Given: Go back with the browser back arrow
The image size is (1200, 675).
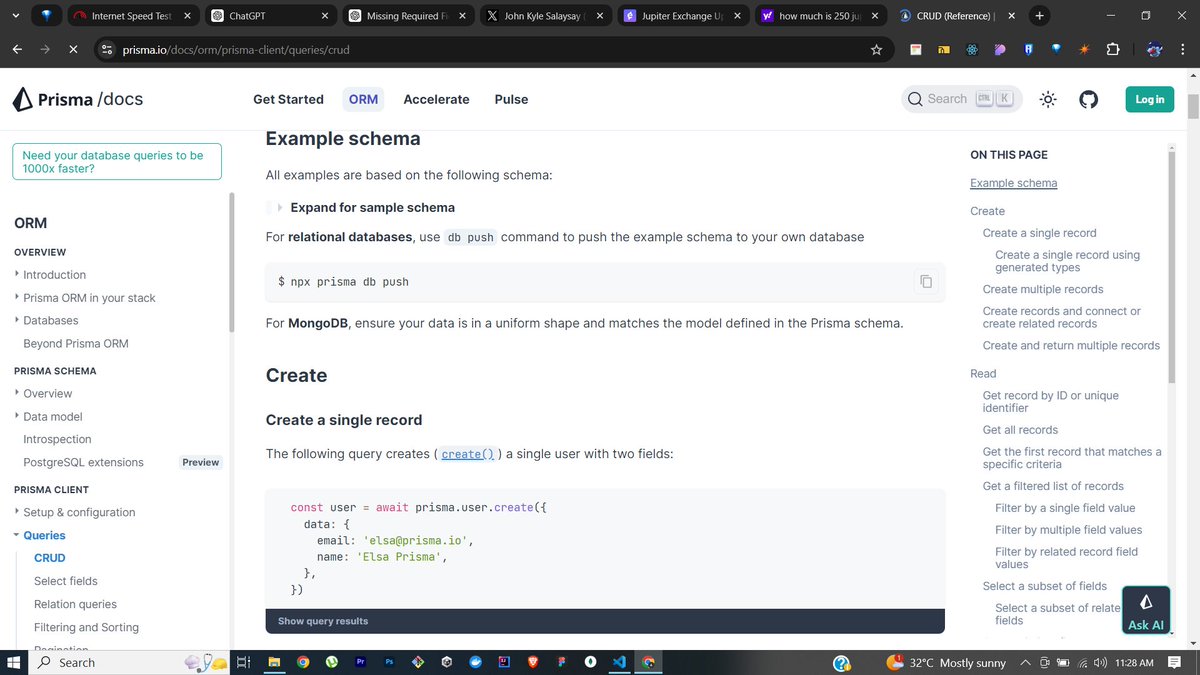Looking at the screenshot, I should (17, 49).
